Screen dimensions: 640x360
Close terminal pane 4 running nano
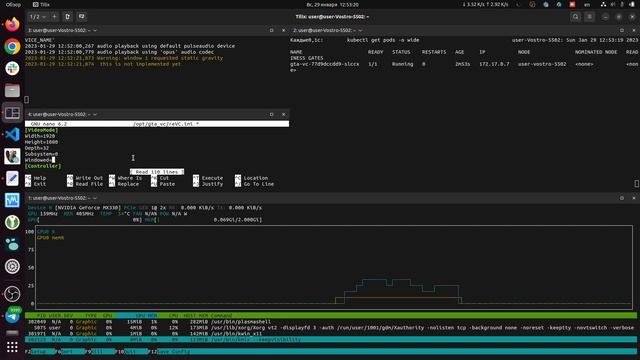pos(284,114)
